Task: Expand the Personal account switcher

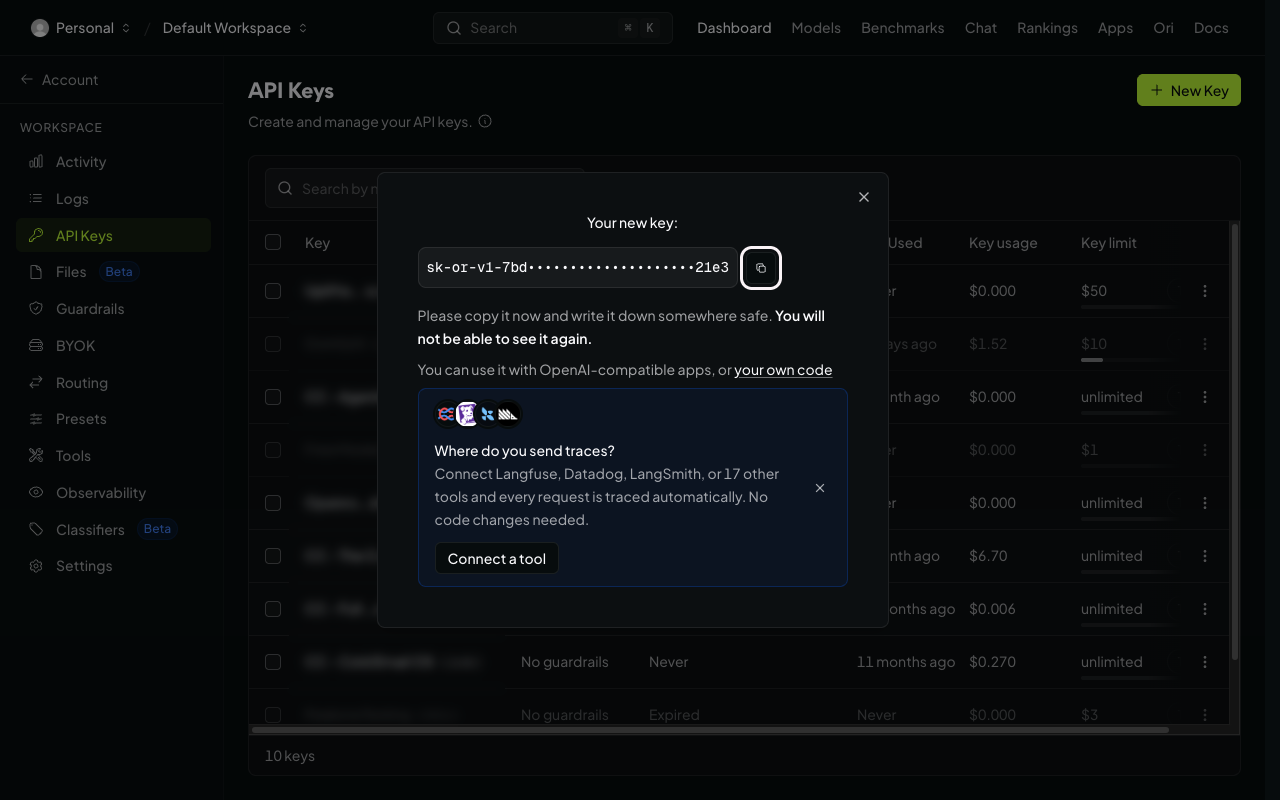Action: (x=80, y=28)
